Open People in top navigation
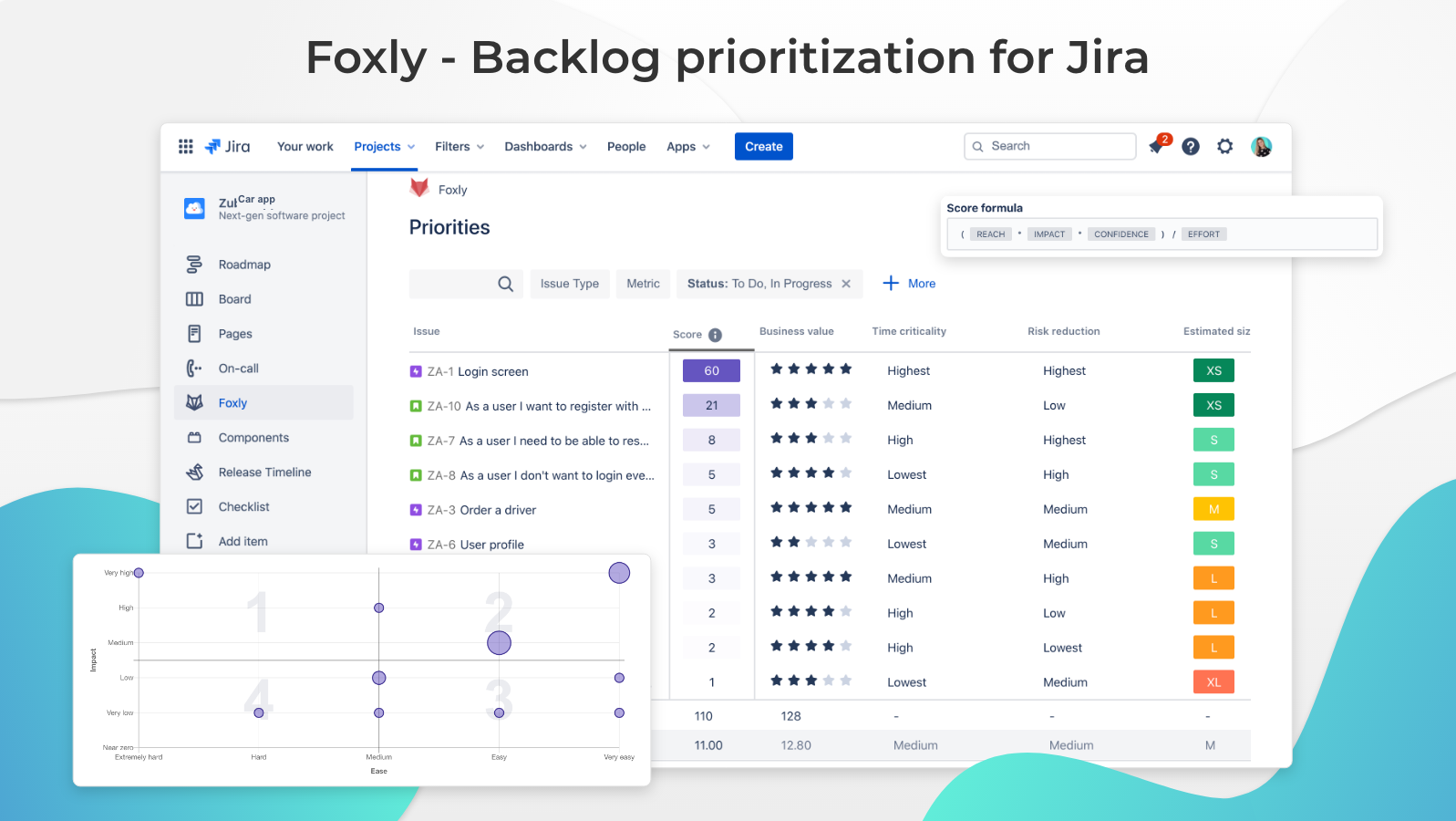Viewport: 1456px width, 821px height. point(626,147)
